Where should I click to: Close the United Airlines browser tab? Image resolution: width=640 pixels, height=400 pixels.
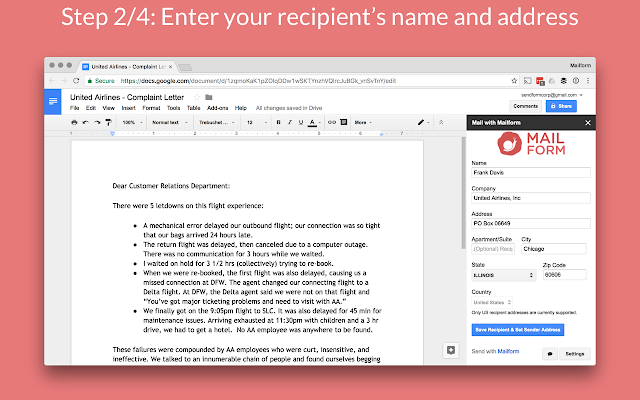pyautogui.click(x=170, y=67)
